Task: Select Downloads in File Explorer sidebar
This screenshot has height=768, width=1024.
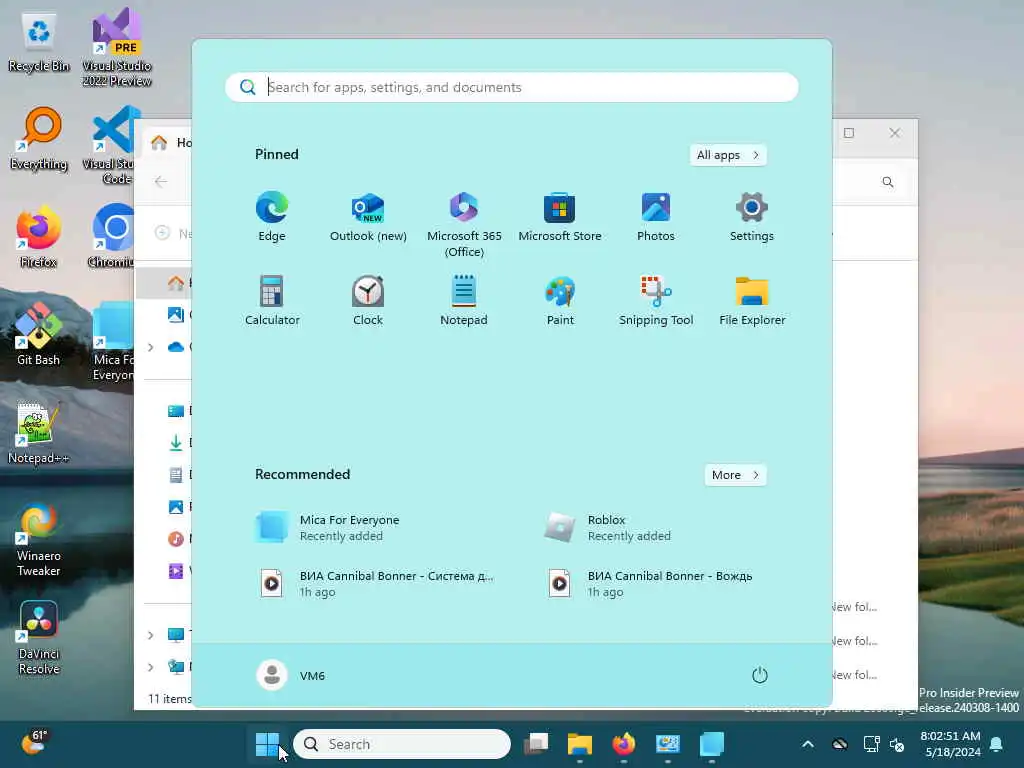Action: pos(178,443)
